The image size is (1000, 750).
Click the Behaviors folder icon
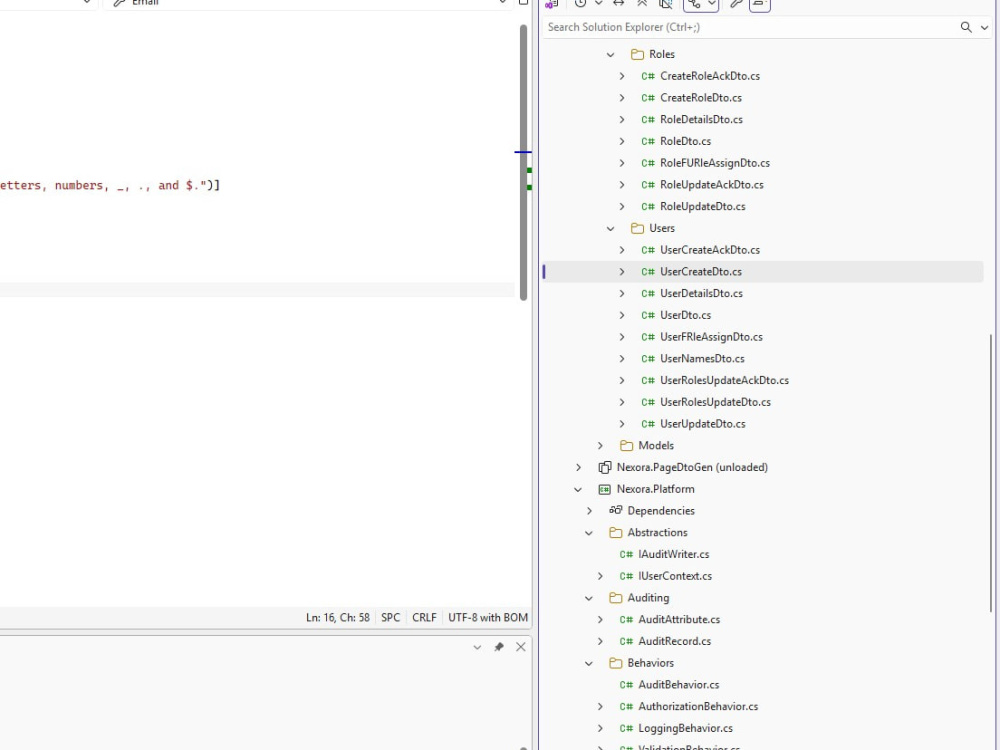click(615, 663)
